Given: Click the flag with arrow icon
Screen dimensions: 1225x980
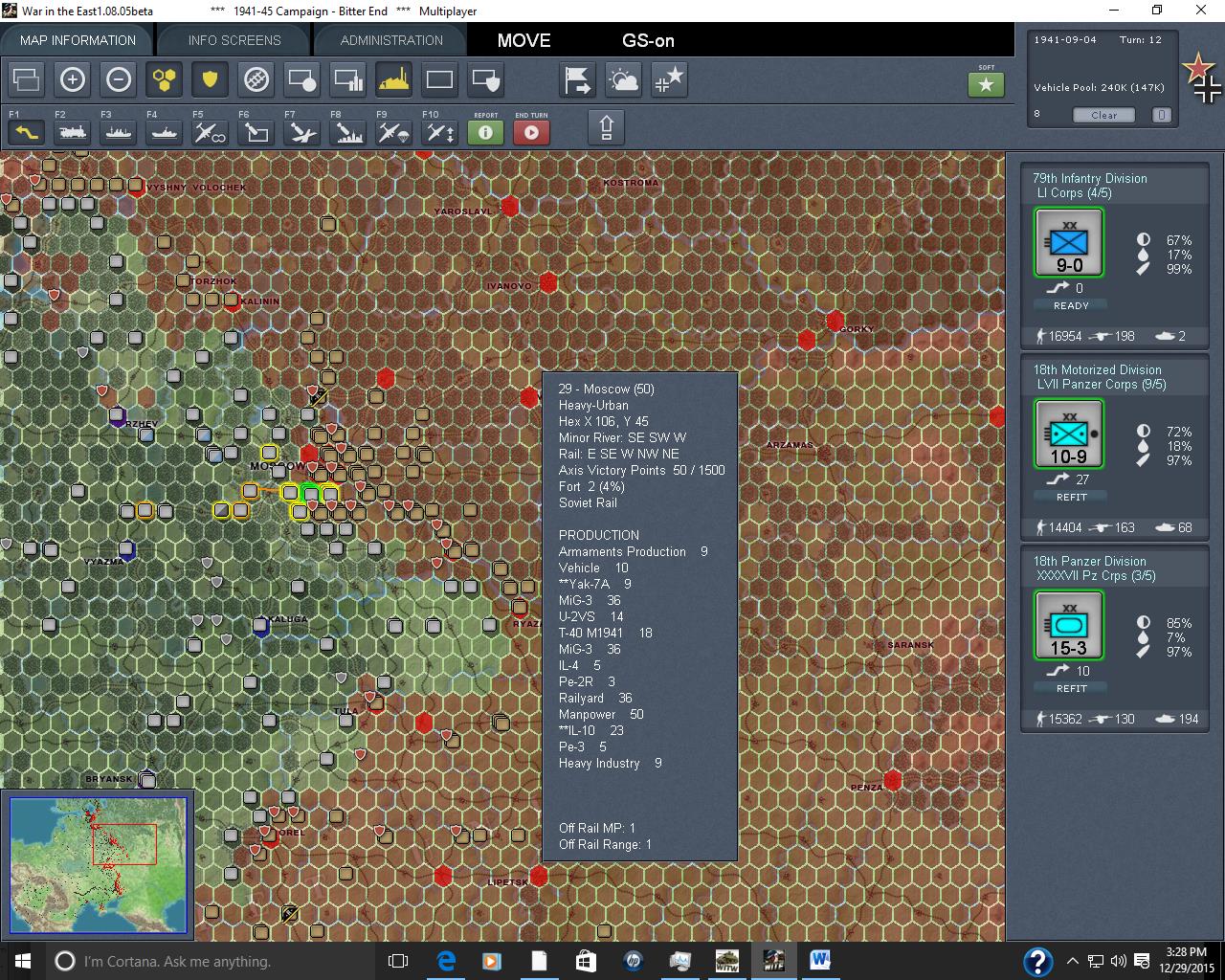Looking at the screenshot, I should (x=578, y=79).
